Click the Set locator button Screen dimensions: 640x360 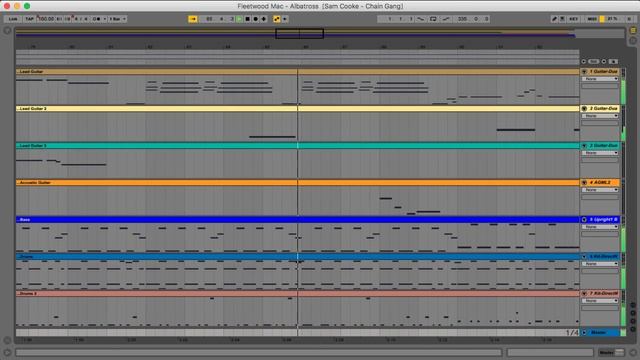(593, 62)
